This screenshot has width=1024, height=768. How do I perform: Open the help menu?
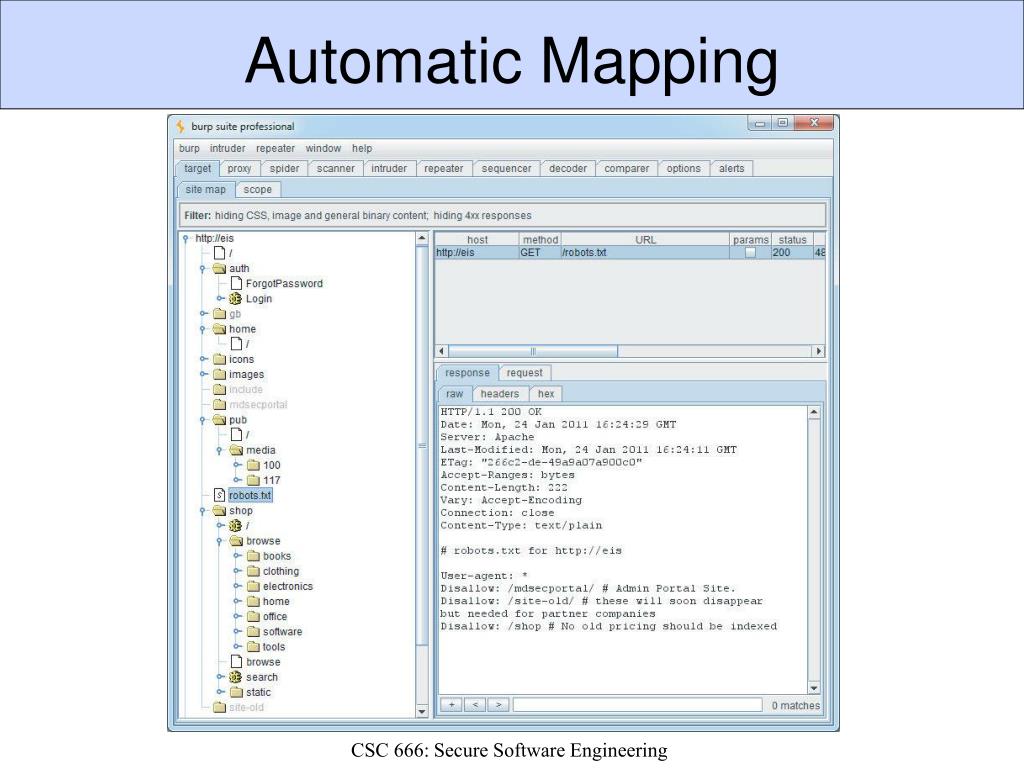point(362,148)
